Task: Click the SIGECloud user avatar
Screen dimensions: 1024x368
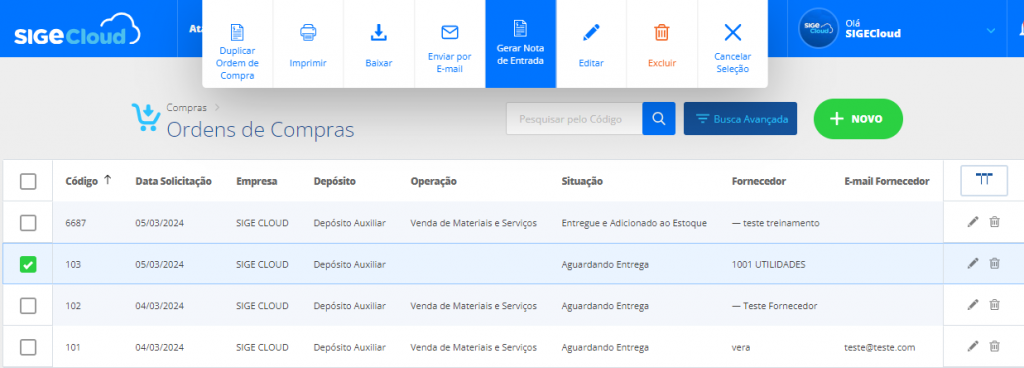Action: [818, 28]
